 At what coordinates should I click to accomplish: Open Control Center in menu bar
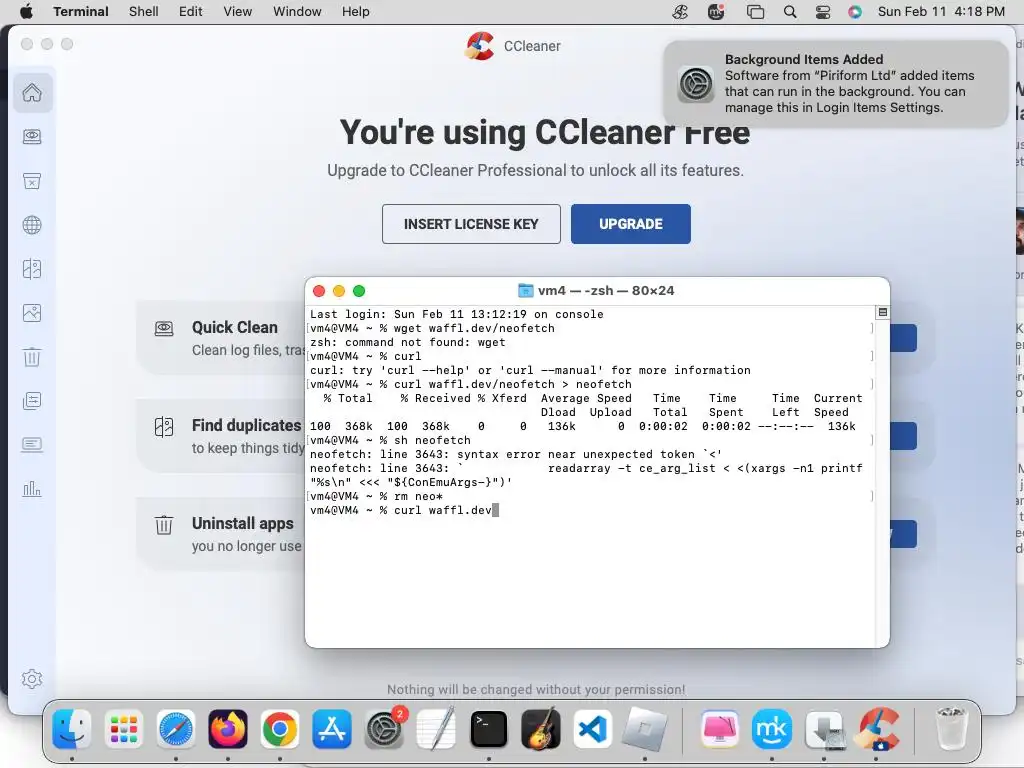pos(823,12)
